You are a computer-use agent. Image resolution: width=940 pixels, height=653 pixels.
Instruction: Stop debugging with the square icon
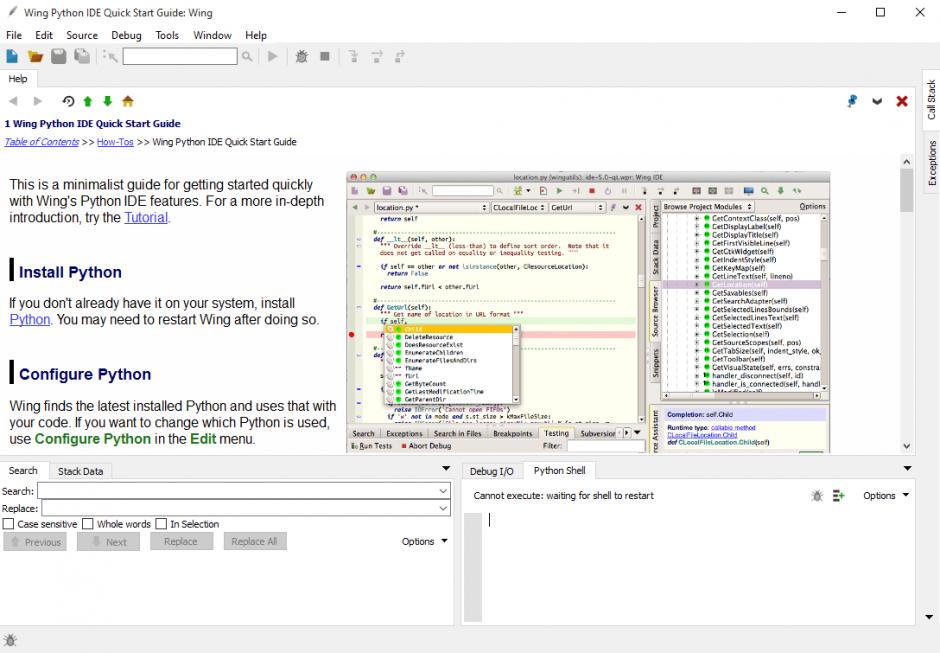click(325, 56)
